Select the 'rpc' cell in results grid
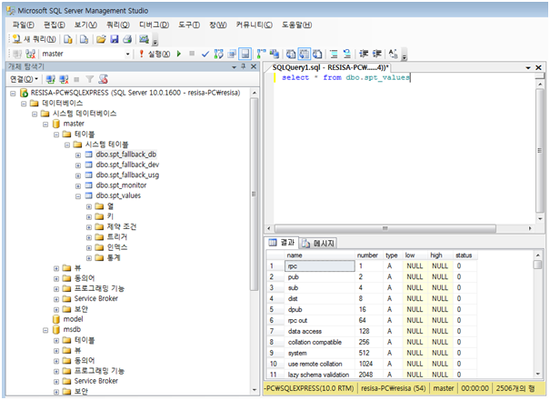 click(319, 266)
